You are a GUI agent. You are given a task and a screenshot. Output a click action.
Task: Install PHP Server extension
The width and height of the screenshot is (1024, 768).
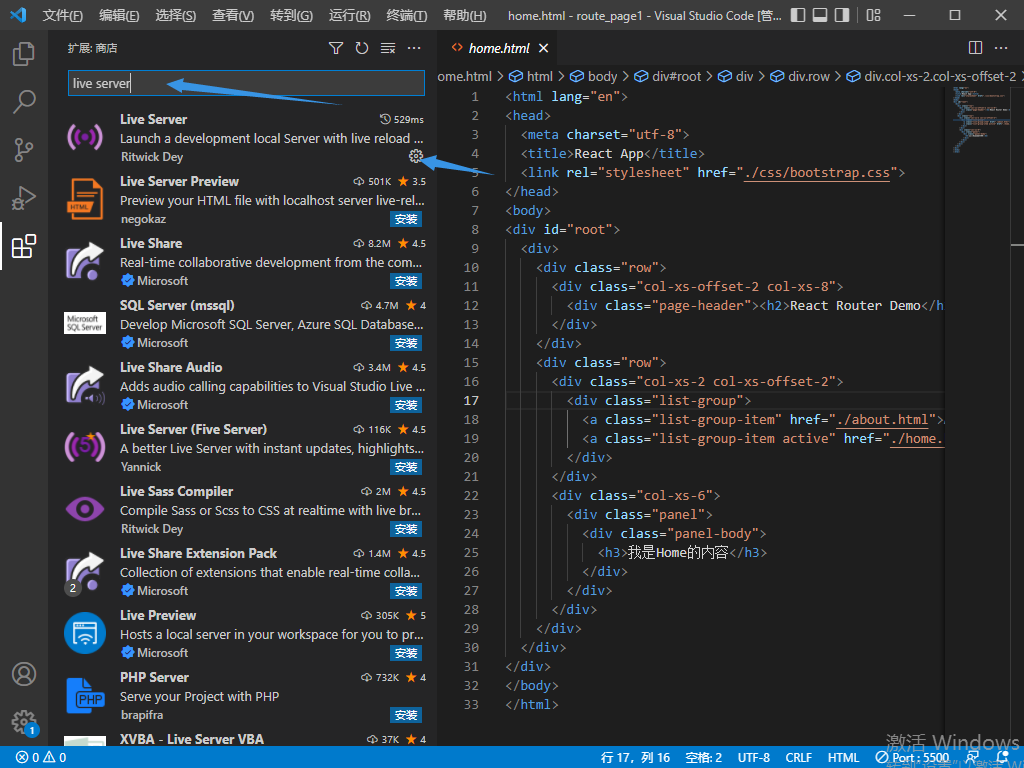pyautogui.click(x=406, y=715)
